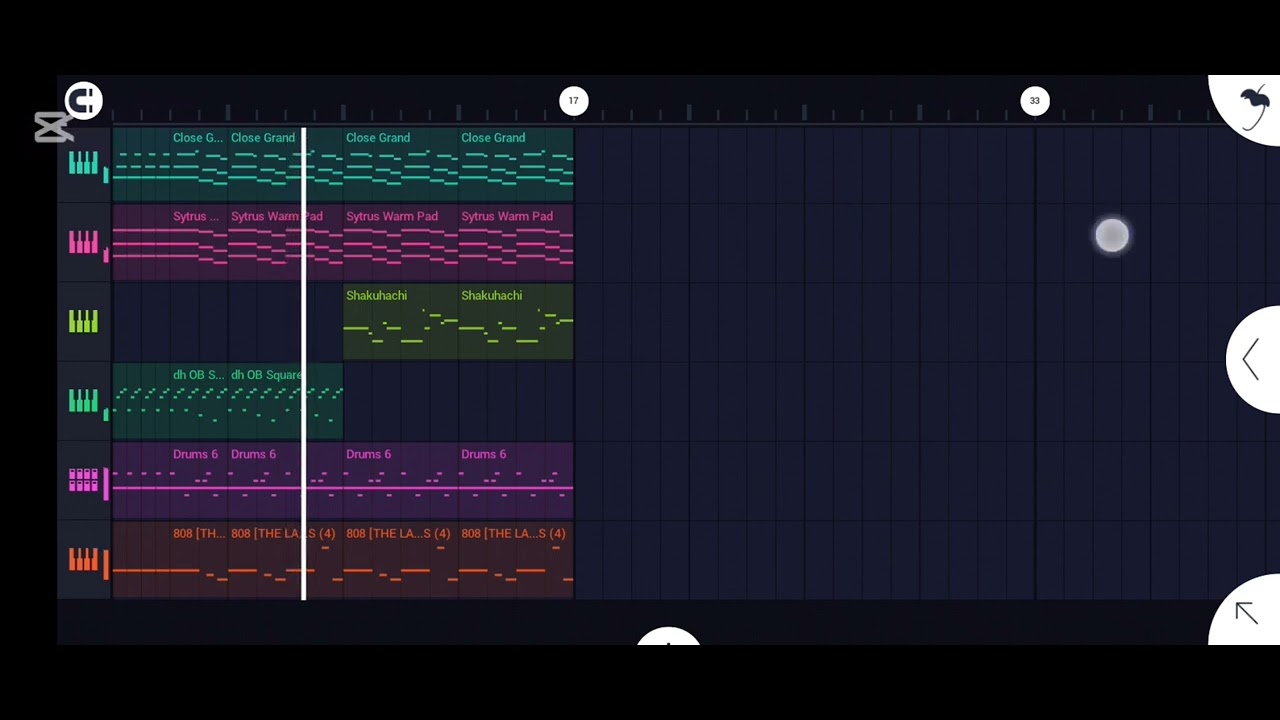
Task: Select the '808 [THE LA...S (4)' clip ending at bar 17
Action: coord(516,560)
